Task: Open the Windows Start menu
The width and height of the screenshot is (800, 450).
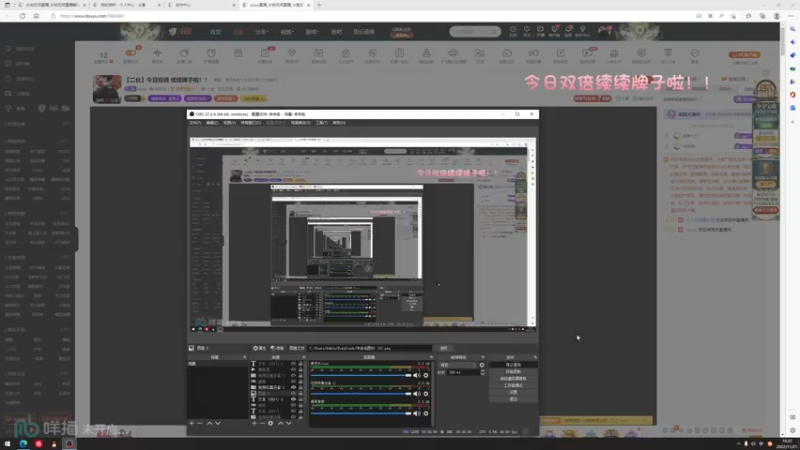Action: pyautogui.click(x=8, y=444)
